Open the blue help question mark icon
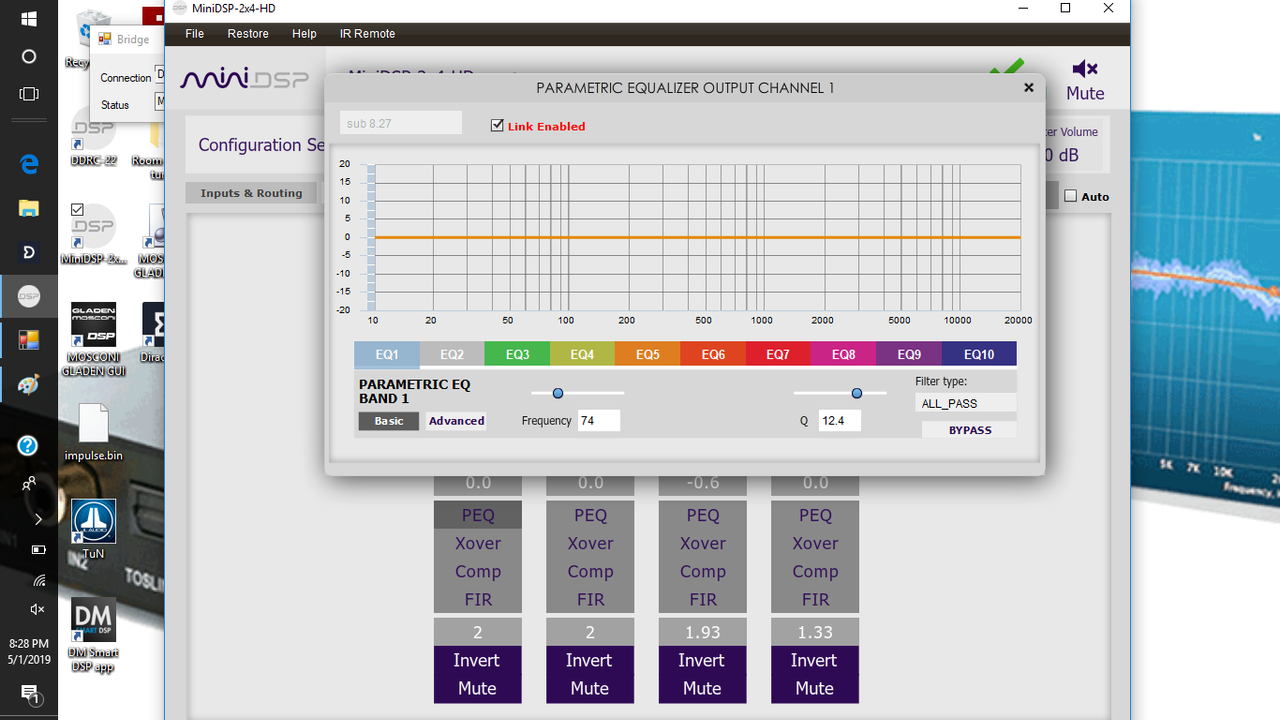Screen dimensions: 1280x720 28,446
